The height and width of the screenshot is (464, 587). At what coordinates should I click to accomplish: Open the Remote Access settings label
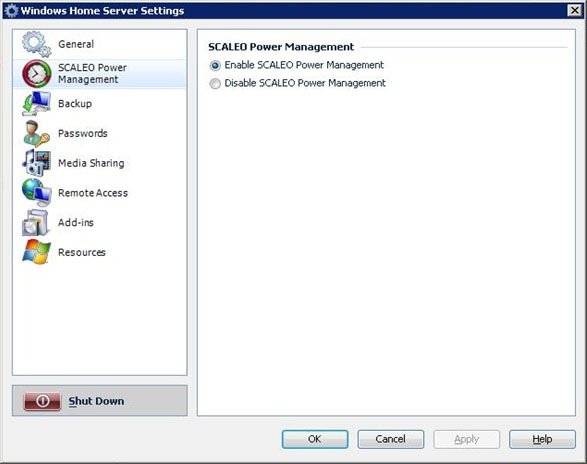click(93, 193)
